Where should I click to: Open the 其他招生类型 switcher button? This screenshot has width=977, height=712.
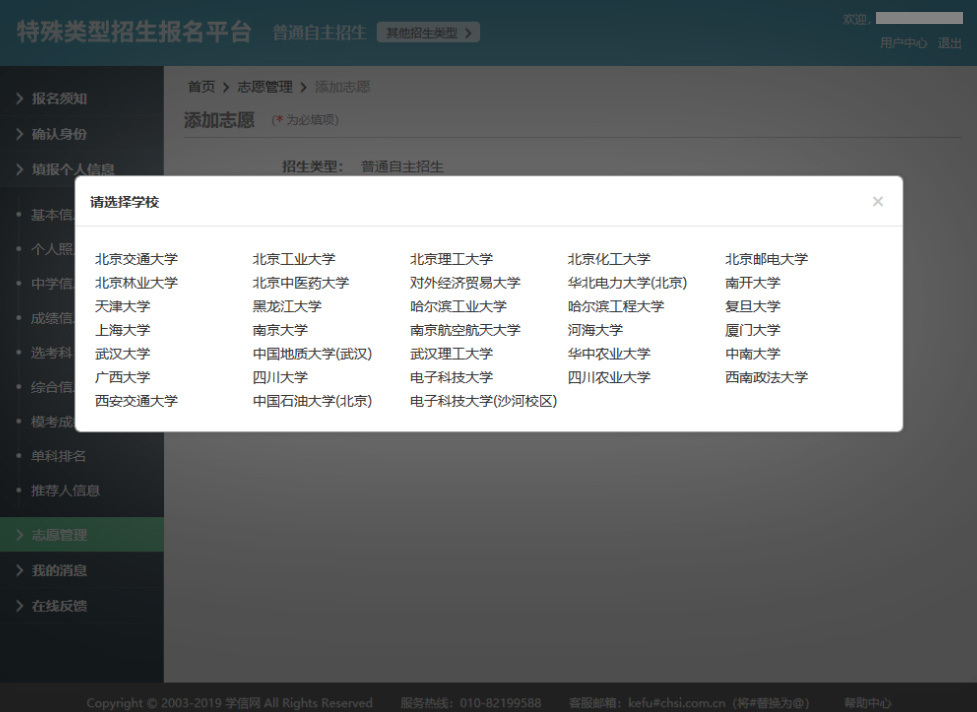(428, 32)
